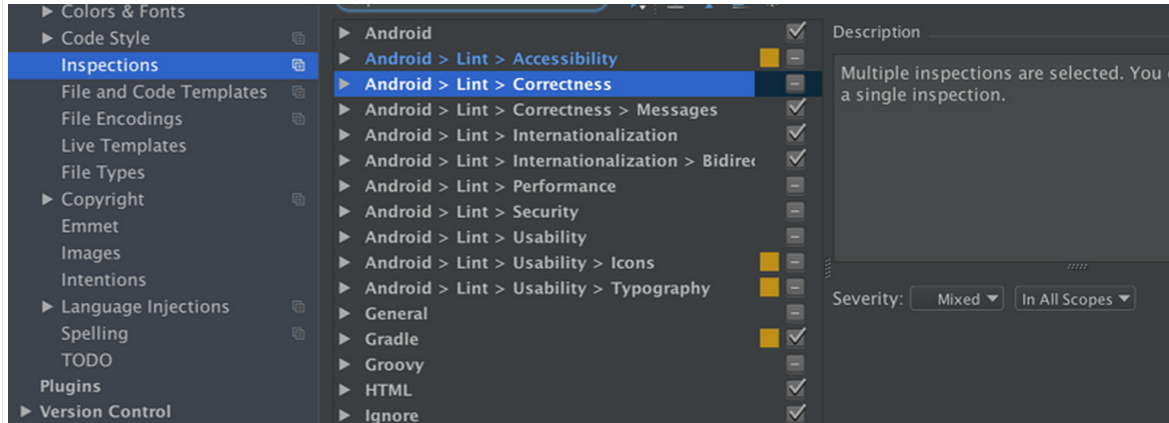Uncheck the Android inspections checkbox

[795, 32]
